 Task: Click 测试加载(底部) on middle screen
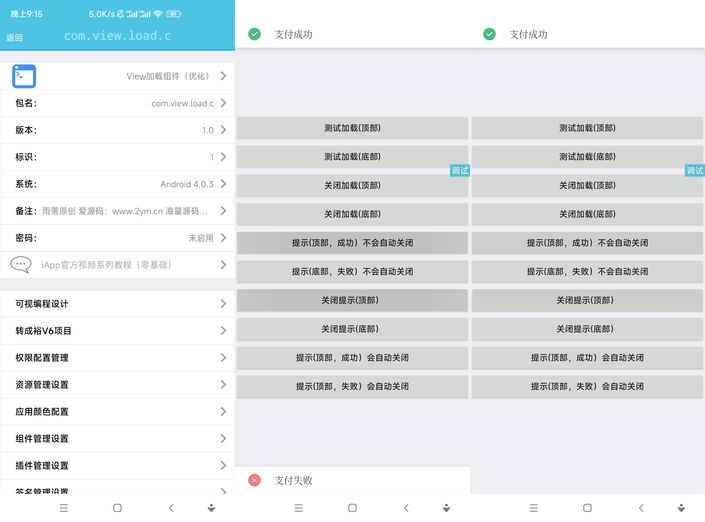pyautogui.click(x=352, y=157)
